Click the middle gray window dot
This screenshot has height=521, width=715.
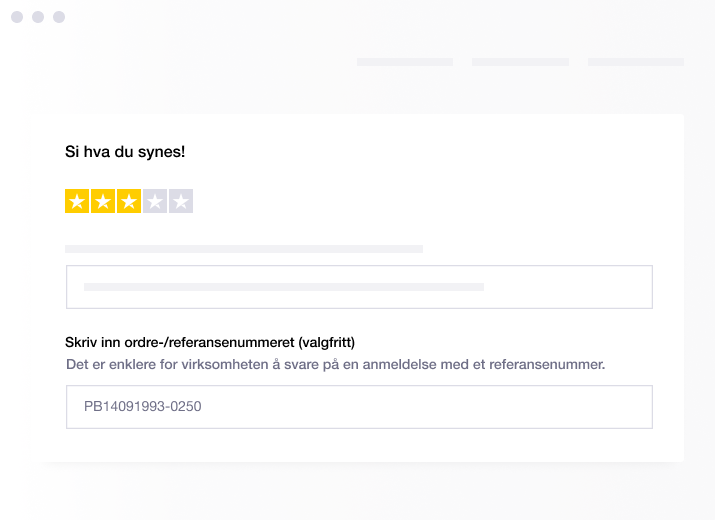tap(38, 17)
